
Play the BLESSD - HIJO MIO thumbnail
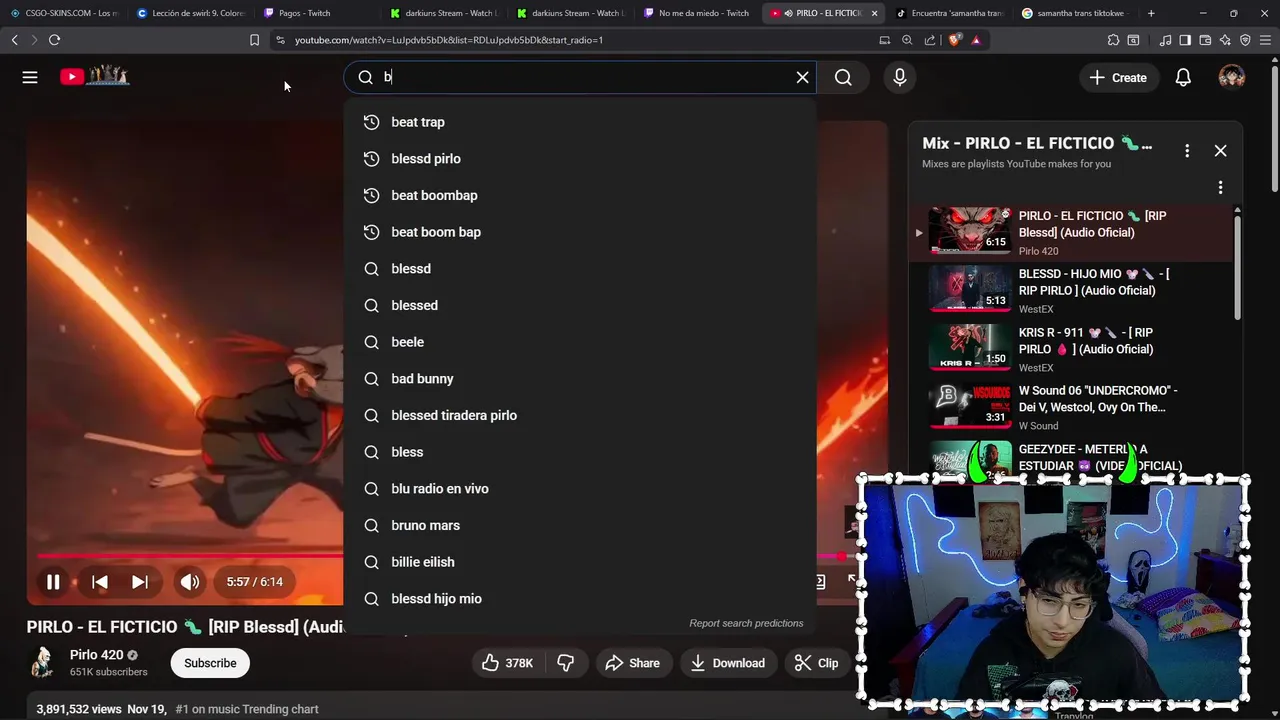pyautogui.click(x=970, y=288)
